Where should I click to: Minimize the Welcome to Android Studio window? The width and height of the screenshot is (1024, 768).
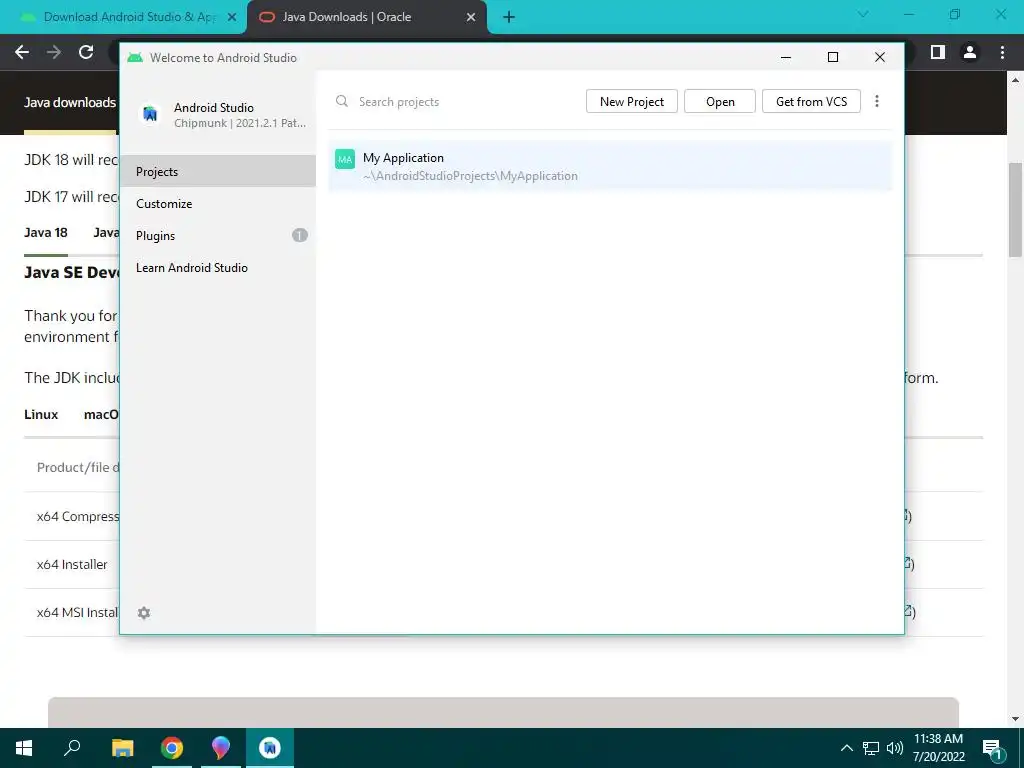(786, 57)
